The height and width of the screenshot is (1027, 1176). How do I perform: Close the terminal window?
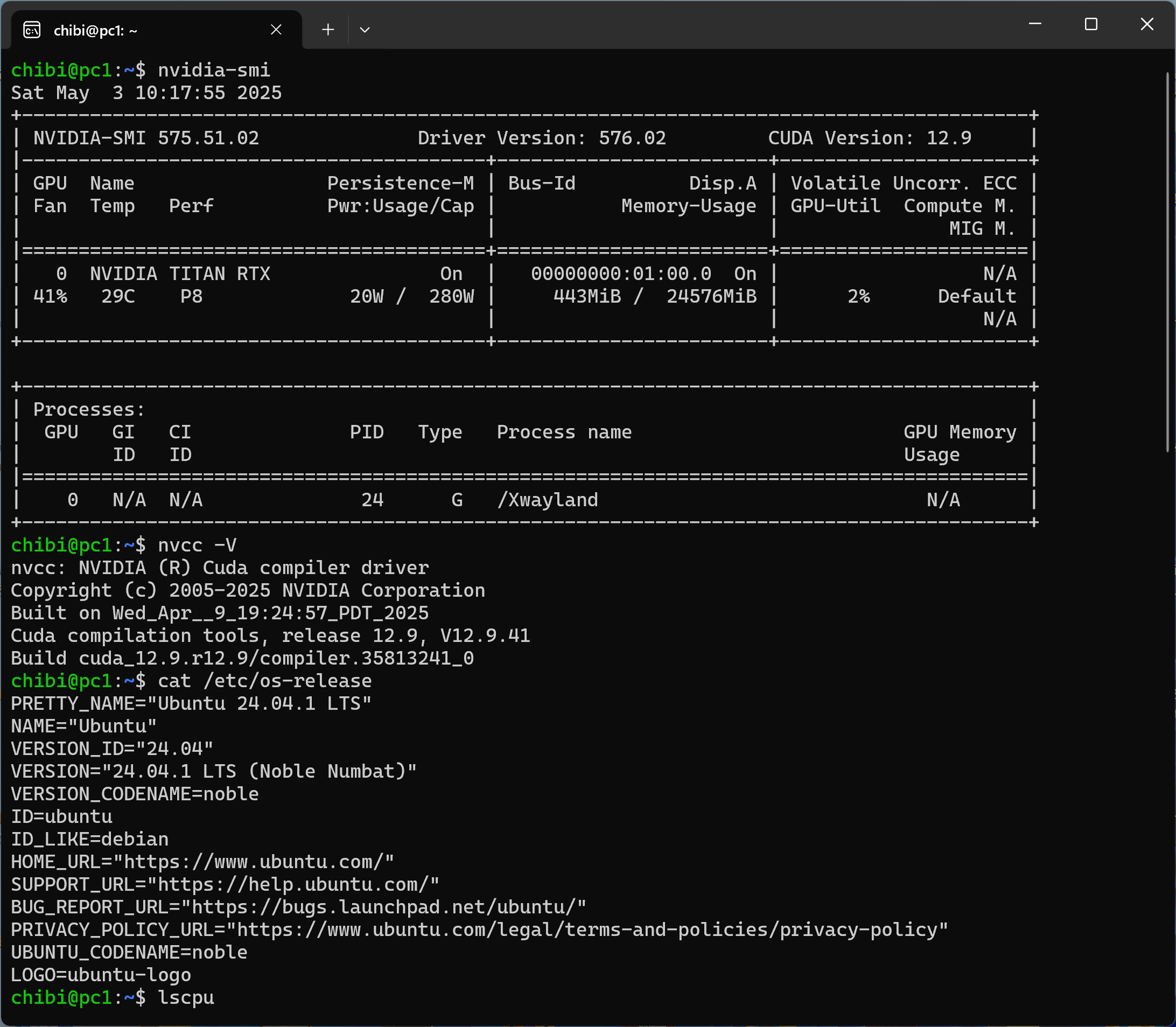click(1147, 24)
